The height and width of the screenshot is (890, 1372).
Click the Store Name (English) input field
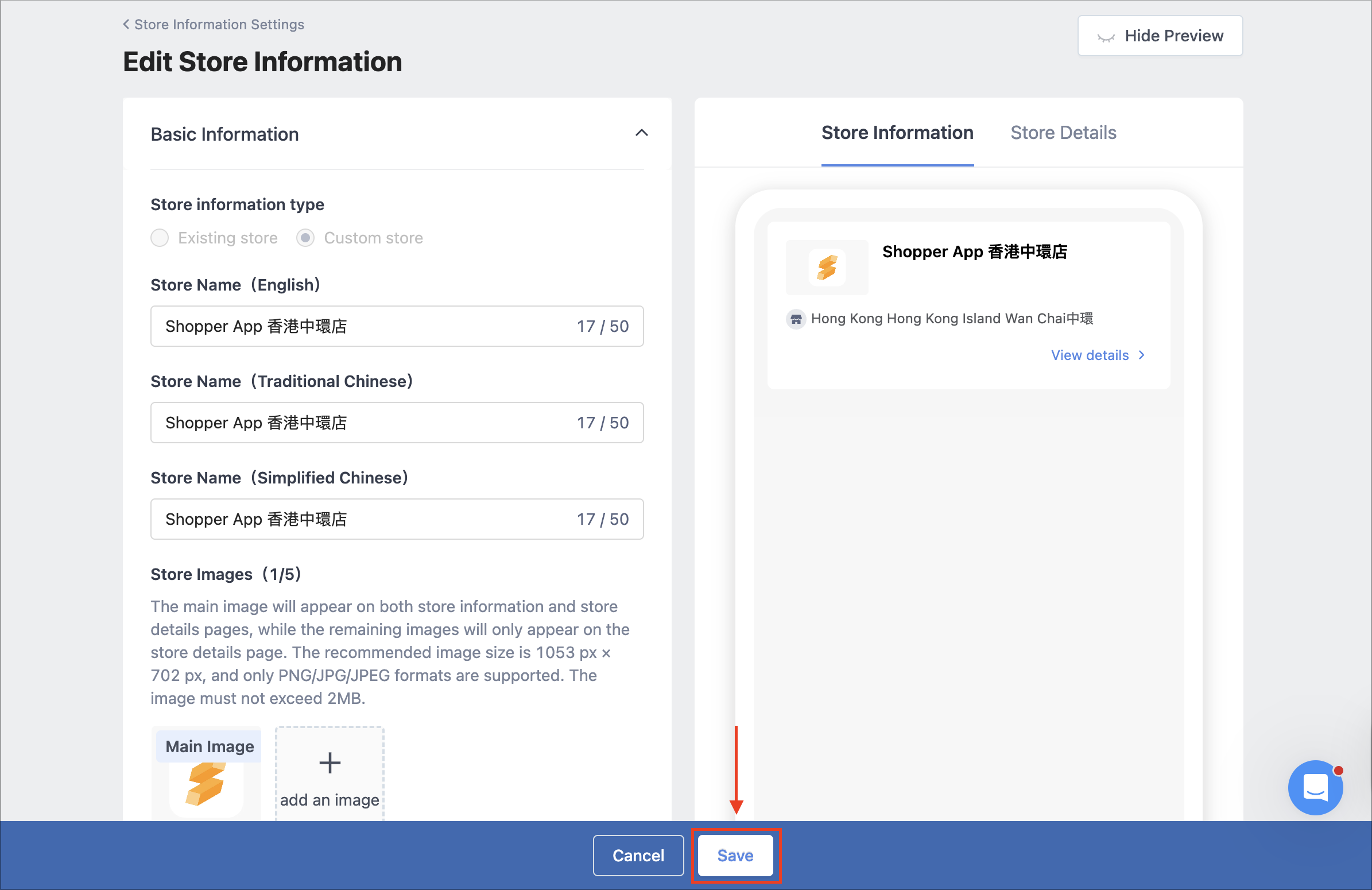coord(397,326)
